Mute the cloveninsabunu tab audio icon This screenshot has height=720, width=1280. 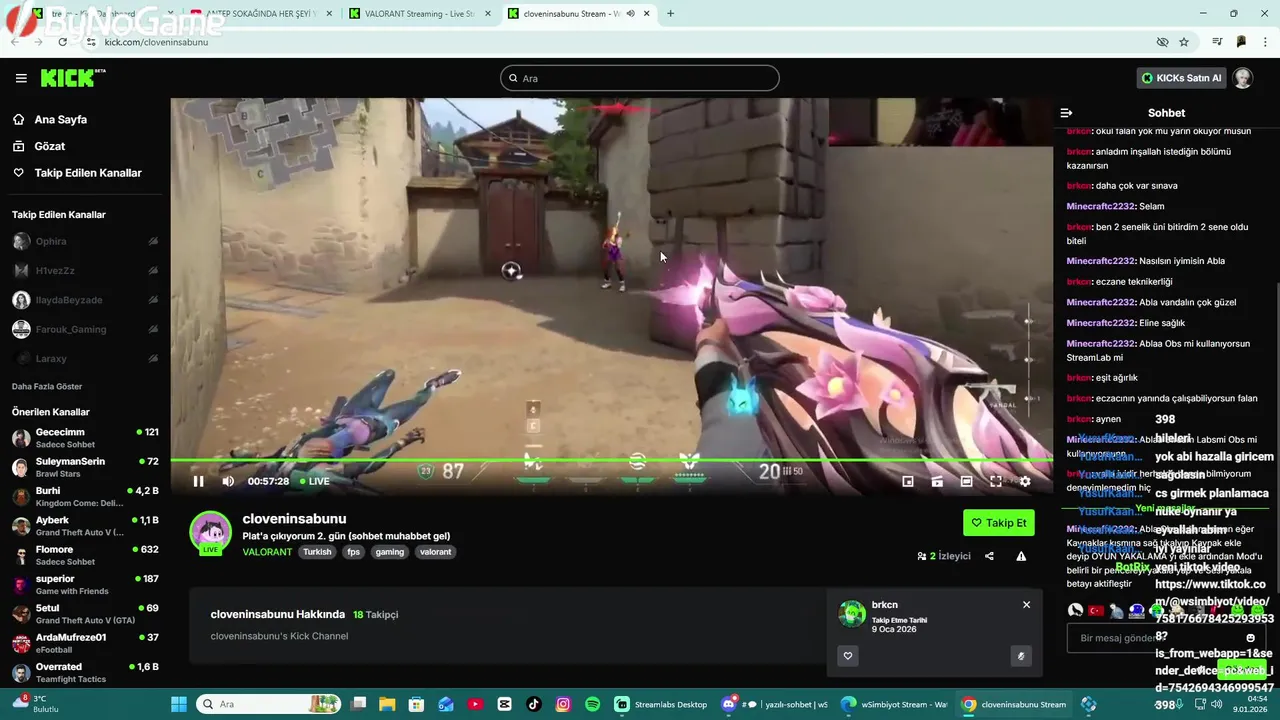click(630, 14)
